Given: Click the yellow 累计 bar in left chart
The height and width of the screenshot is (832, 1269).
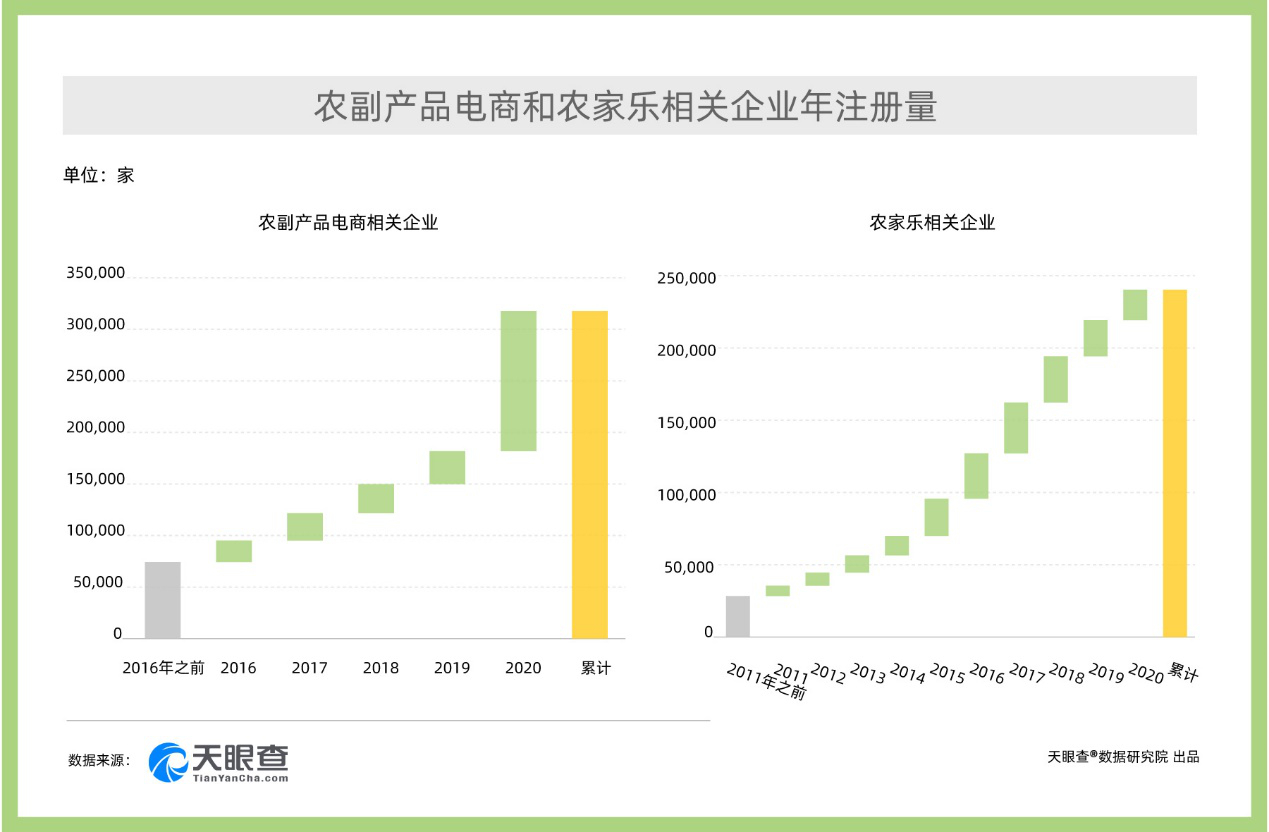Looking at the screenshot, I should pos(589,474).
